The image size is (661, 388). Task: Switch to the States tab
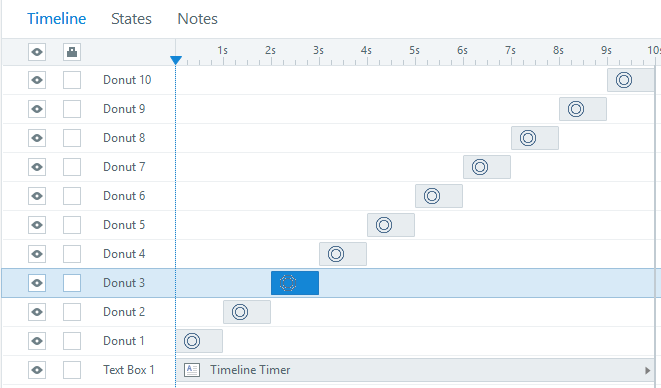tap(131, 19)
